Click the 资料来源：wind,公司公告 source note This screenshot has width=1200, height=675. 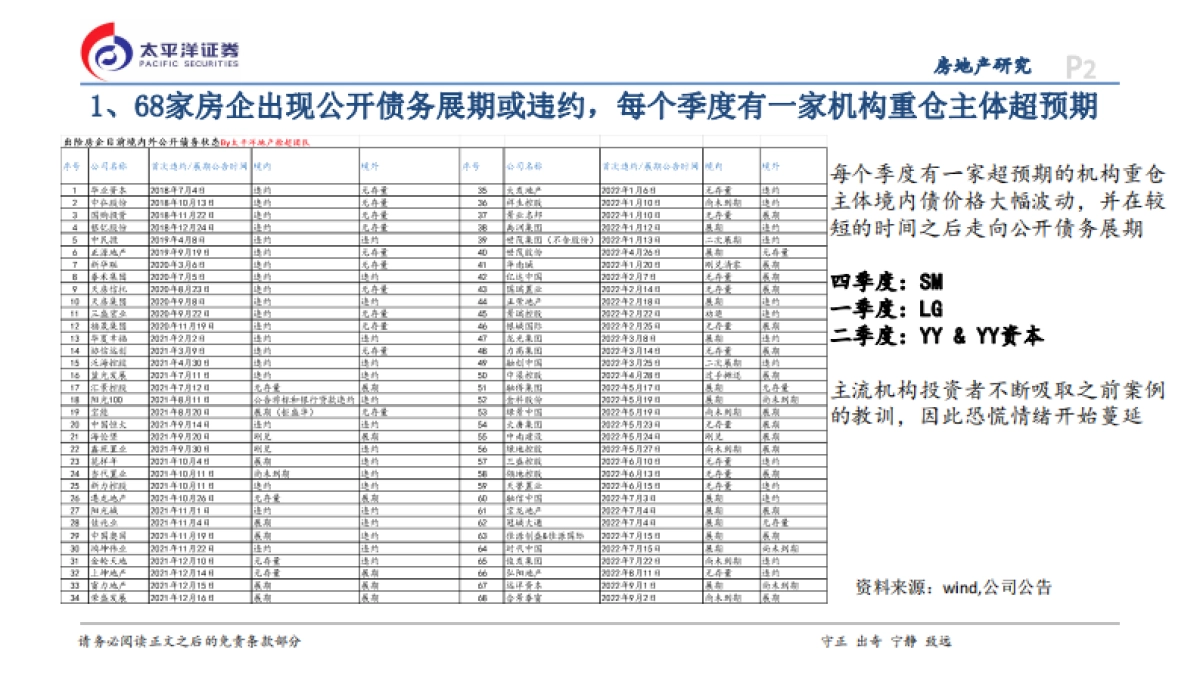point(954,587)
